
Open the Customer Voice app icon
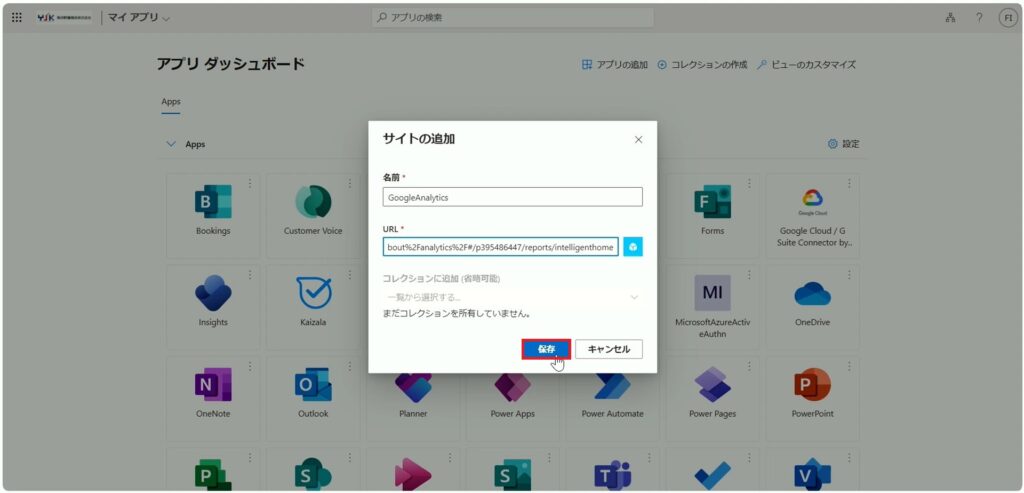pos(313,202)
